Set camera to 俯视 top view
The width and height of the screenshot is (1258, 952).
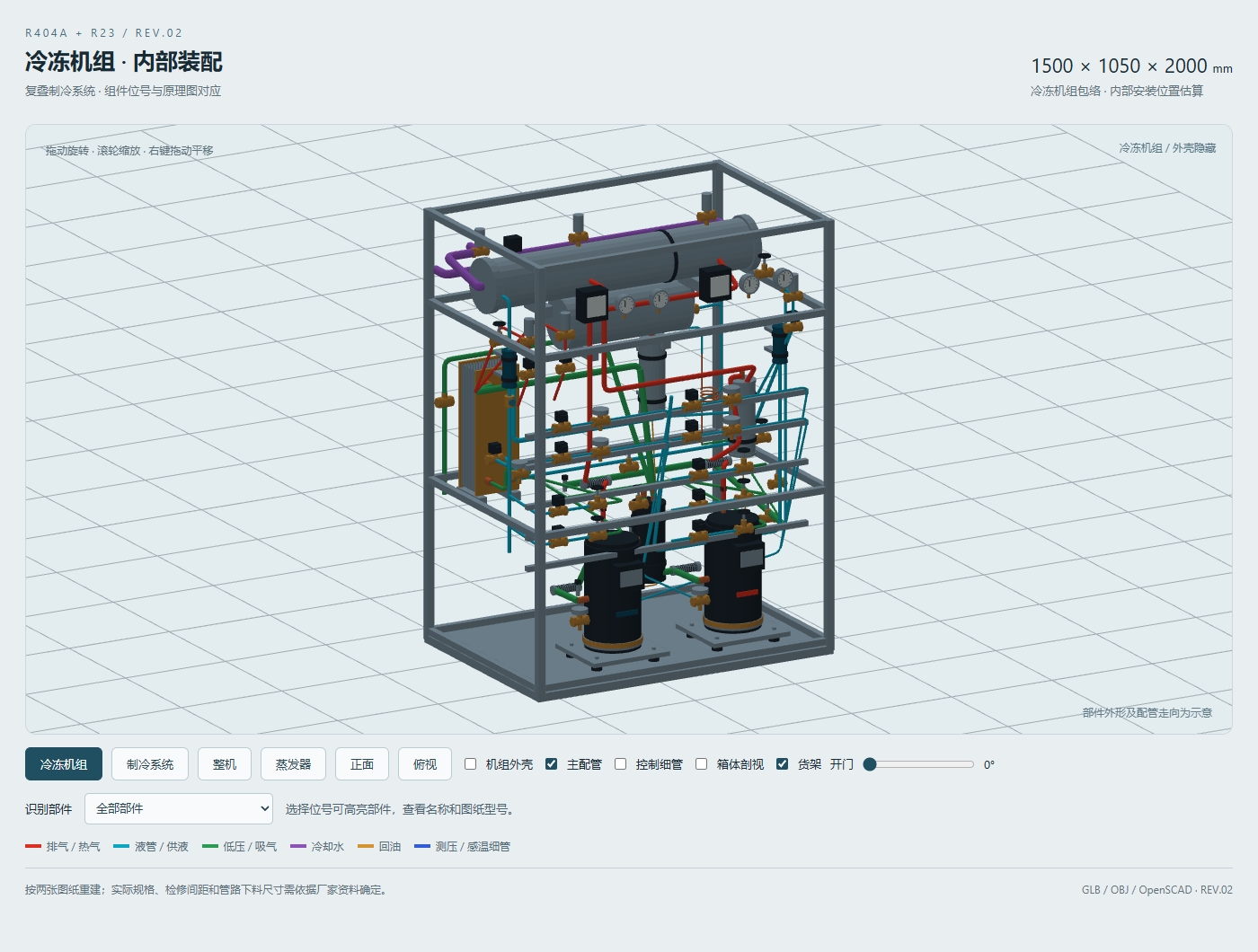(425, 764)
